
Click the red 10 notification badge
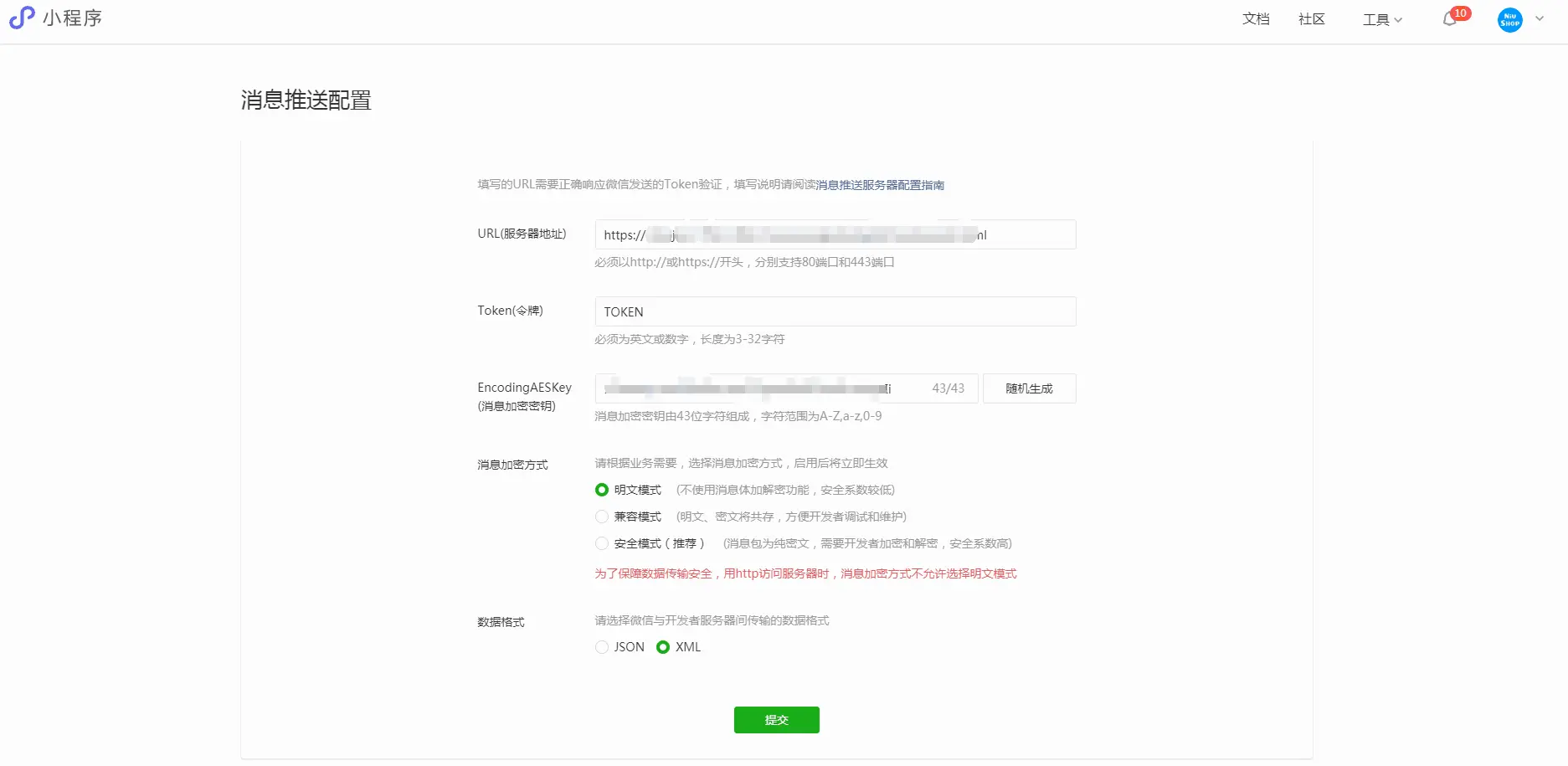pos(1461,13)
